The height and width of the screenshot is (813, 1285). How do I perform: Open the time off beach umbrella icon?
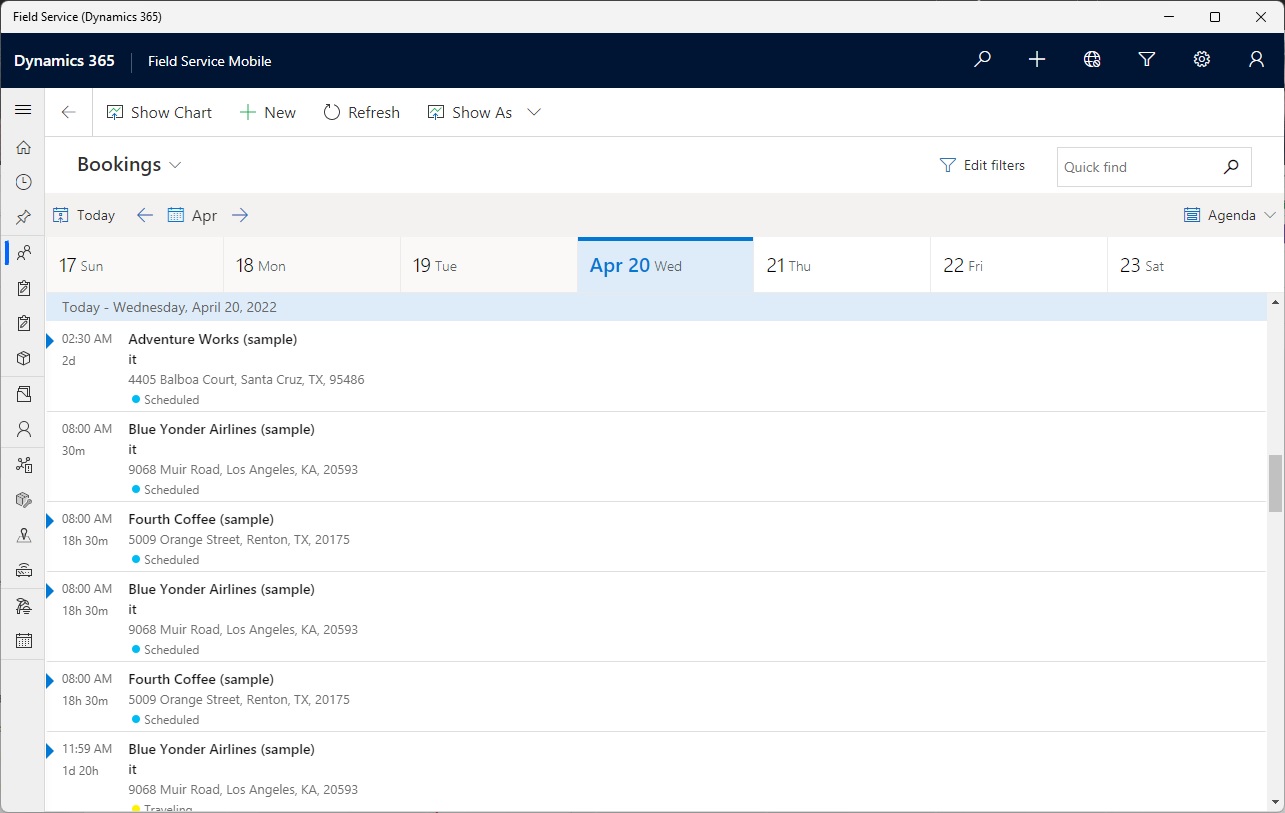click(x=23, y=606)
